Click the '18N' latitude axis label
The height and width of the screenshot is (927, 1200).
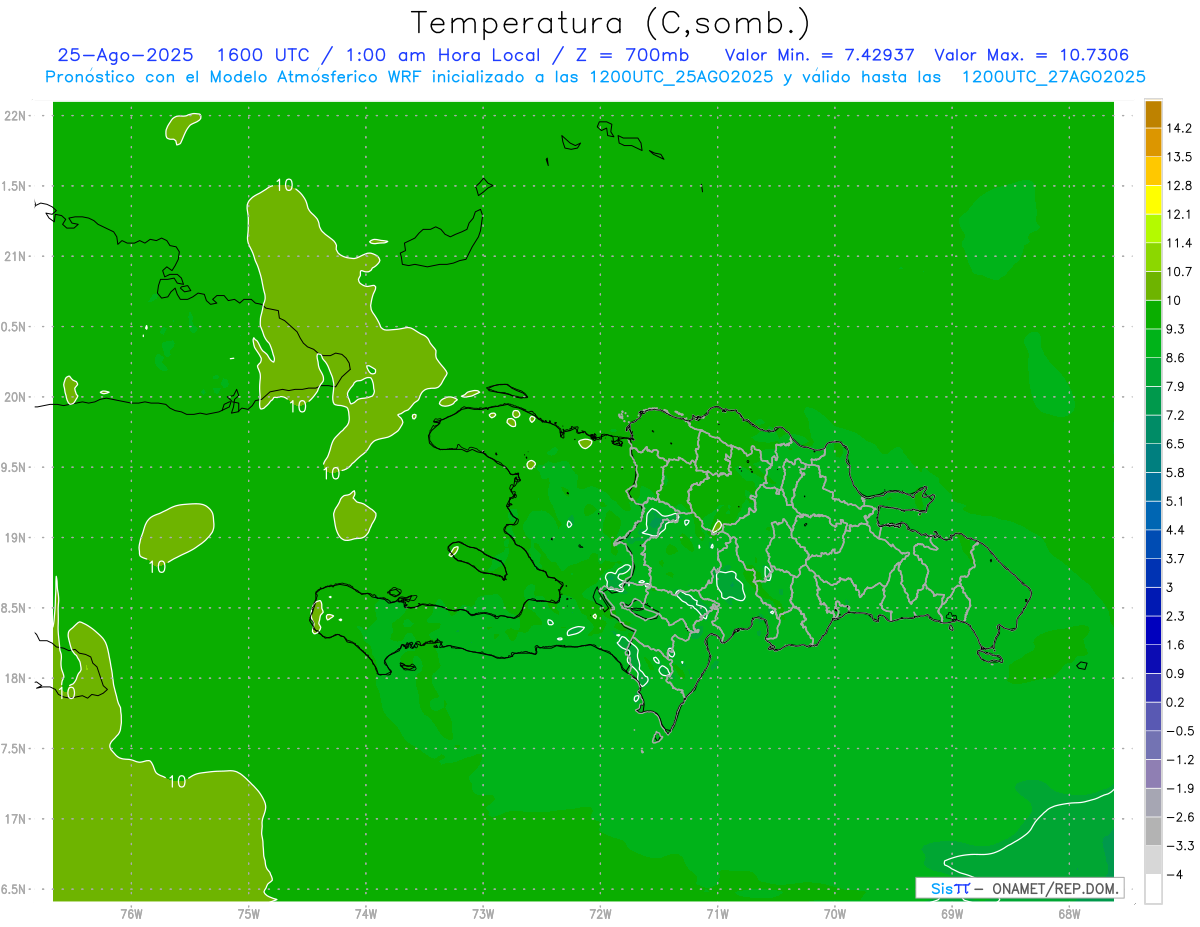16,678
